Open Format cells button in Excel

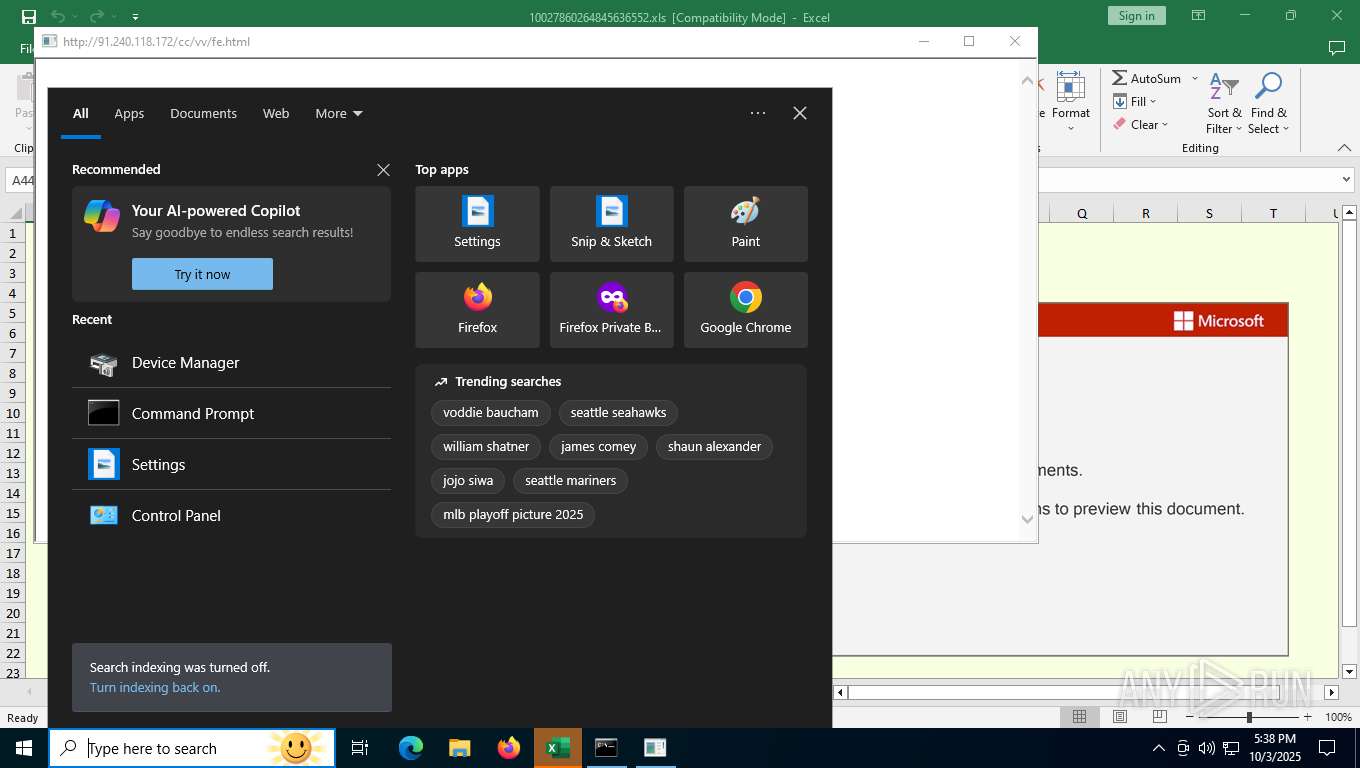click(x=1071, y=102)
